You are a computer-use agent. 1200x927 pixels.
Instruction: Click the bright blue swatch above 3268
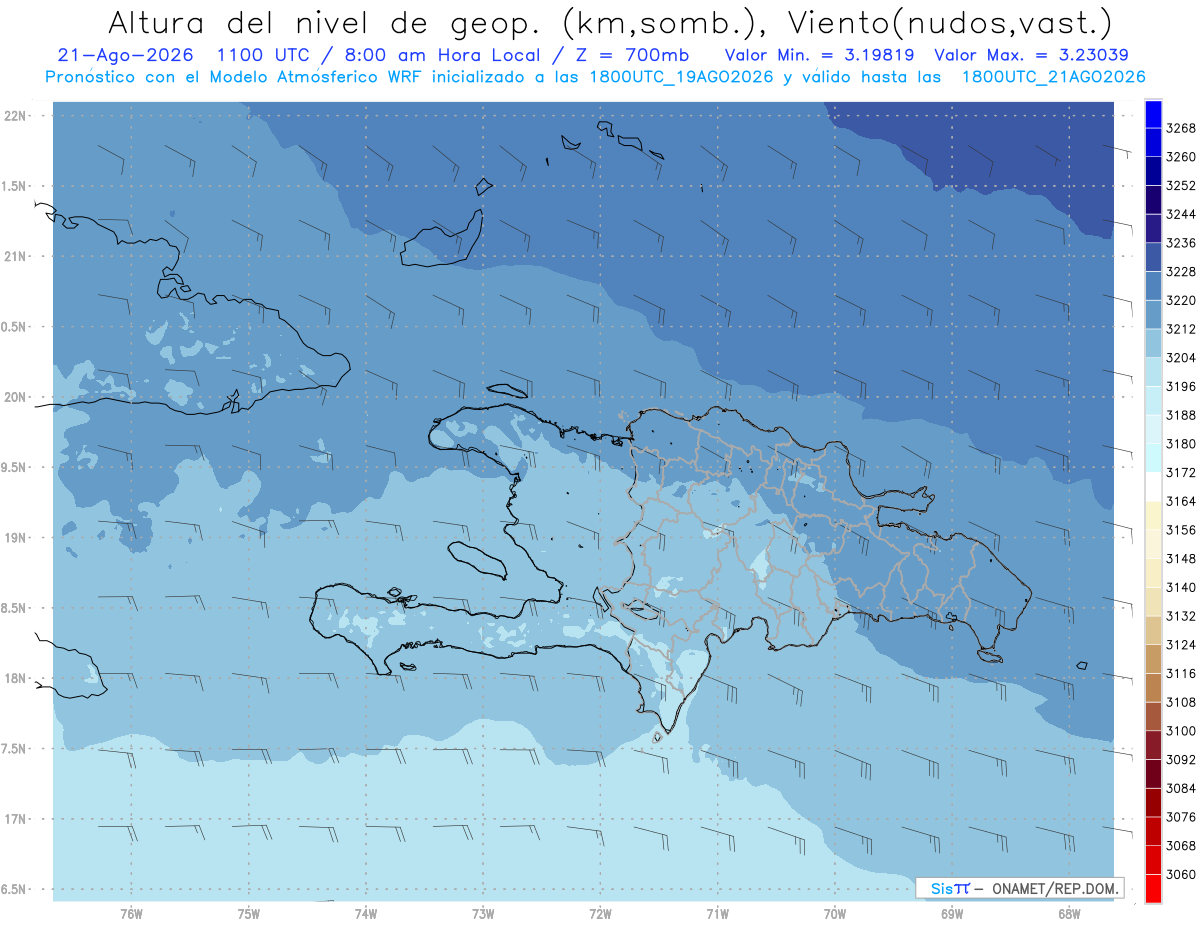point(1153,114)
